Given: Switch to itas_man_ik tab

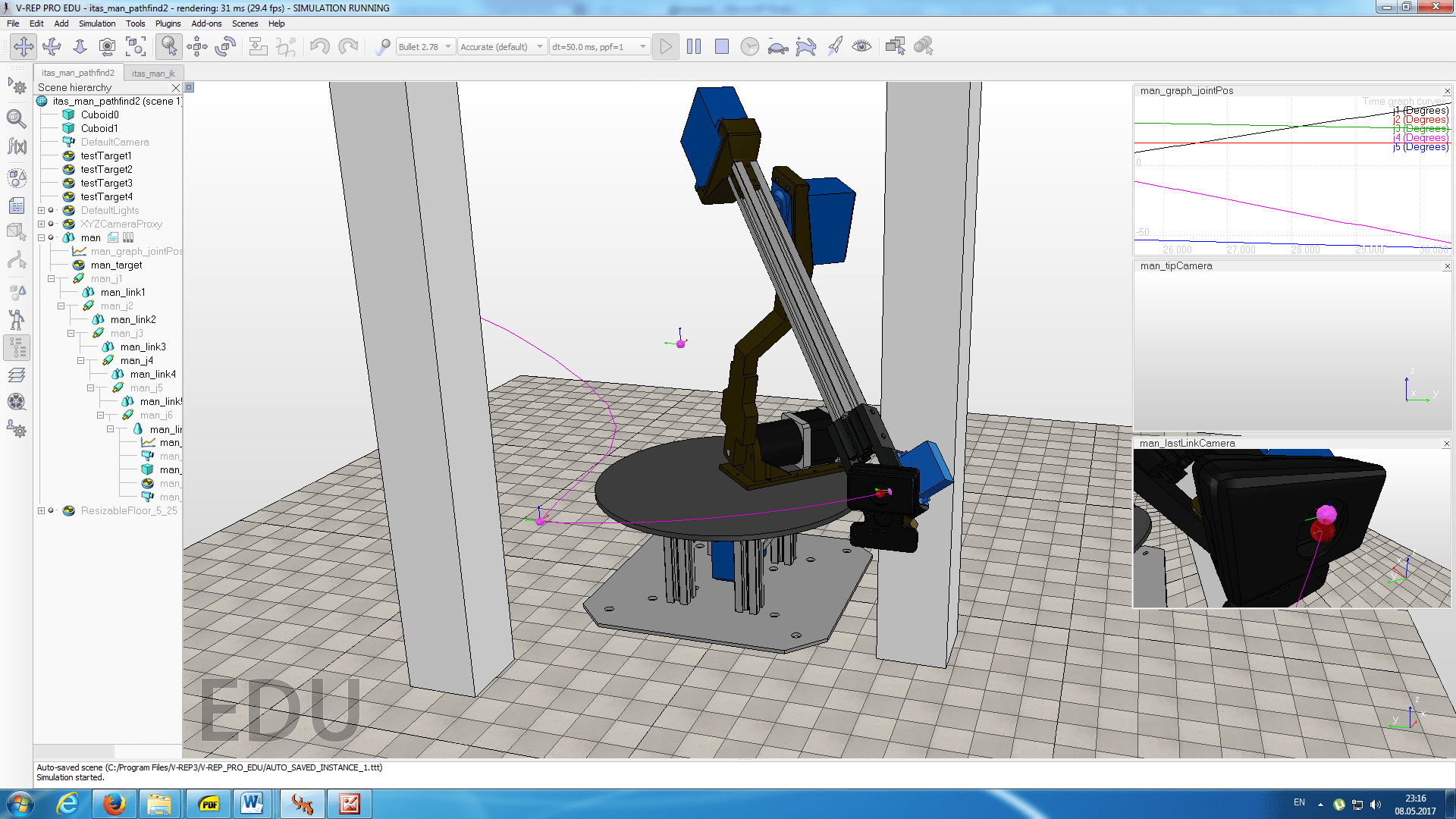Looking at the screenshot, I should [x=155, y=72].
